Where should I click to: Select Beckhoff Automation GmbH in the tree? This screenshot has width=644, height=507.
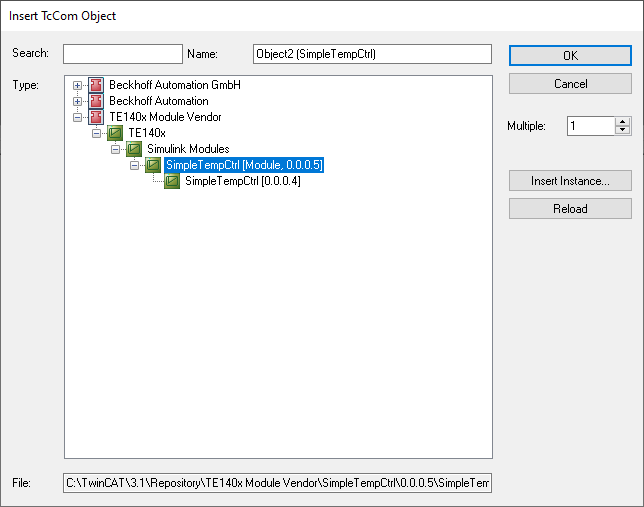(175, 85)
